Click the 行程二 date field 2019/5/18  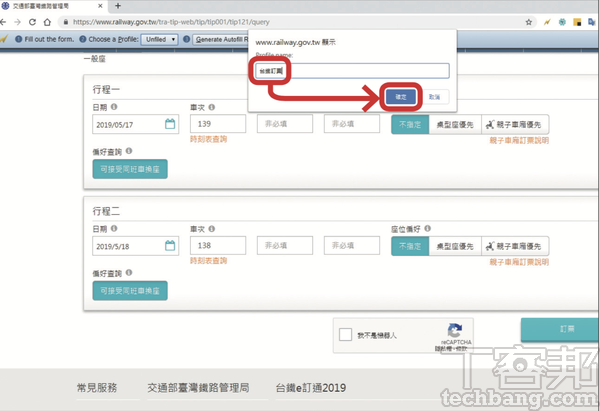pyautogui.click(x=135, y=246)
